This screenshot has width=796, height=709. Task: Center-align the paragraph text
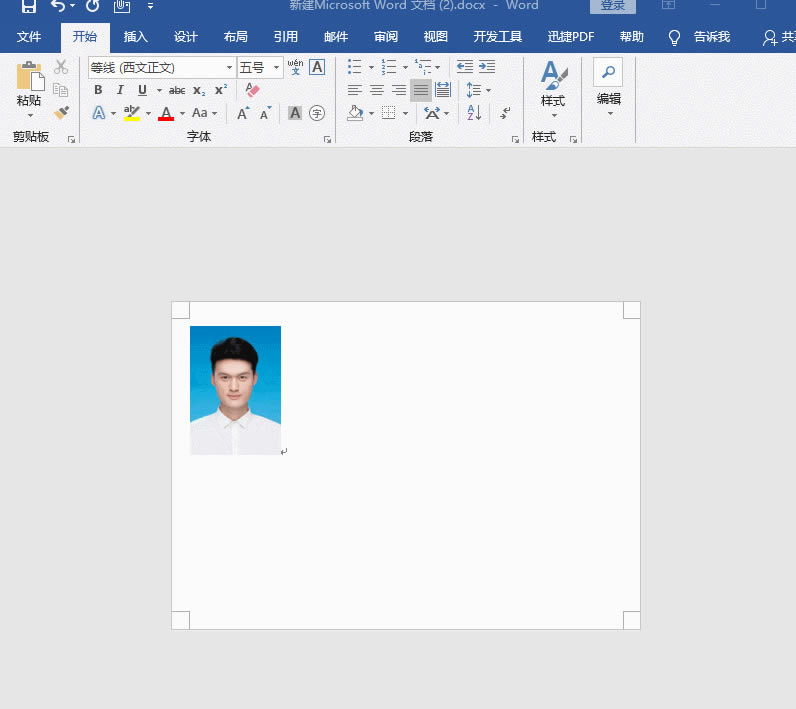[x=377, y=90]
